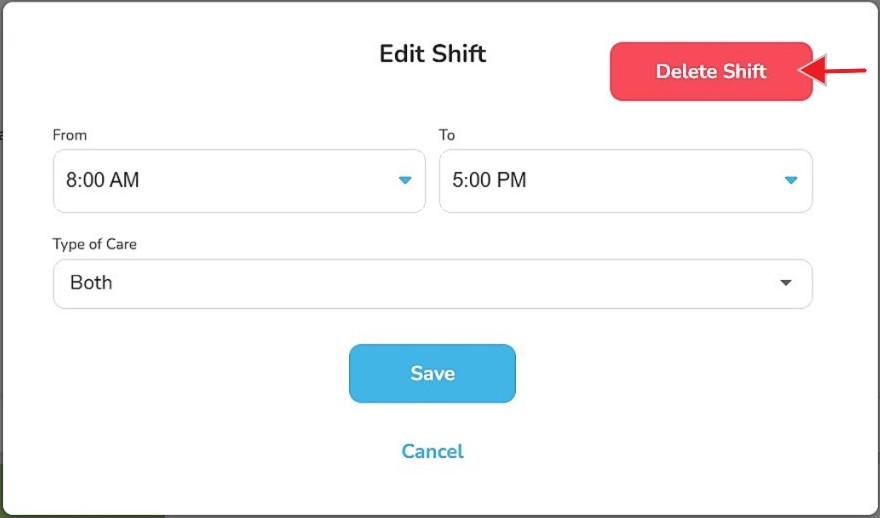Click empty space left of Save button
The height and width of the screenshot is (518, 880).
point(200,374)
